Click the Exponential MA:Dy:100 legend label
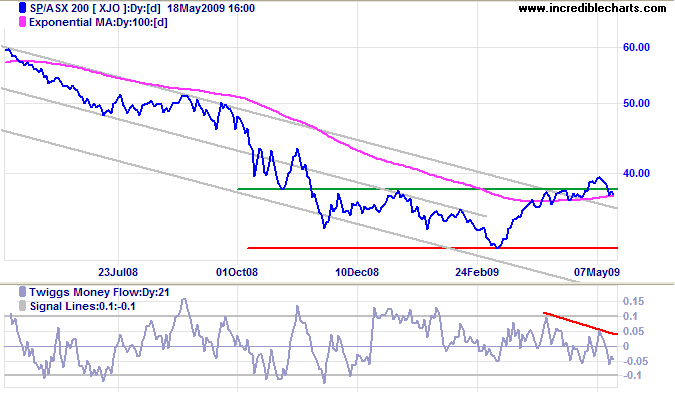The height and width of the screenshot is (395, 675). coord(99,22)
